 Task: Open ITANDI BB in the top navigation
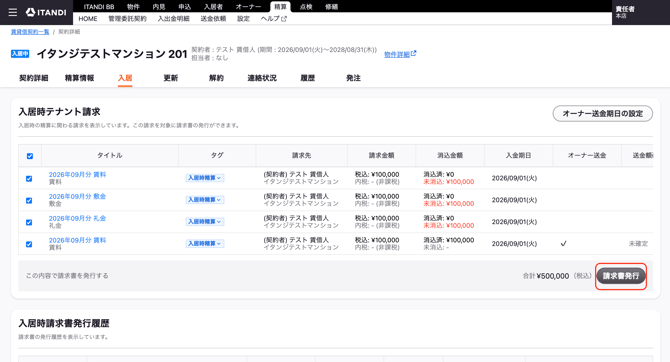(99, 6)
